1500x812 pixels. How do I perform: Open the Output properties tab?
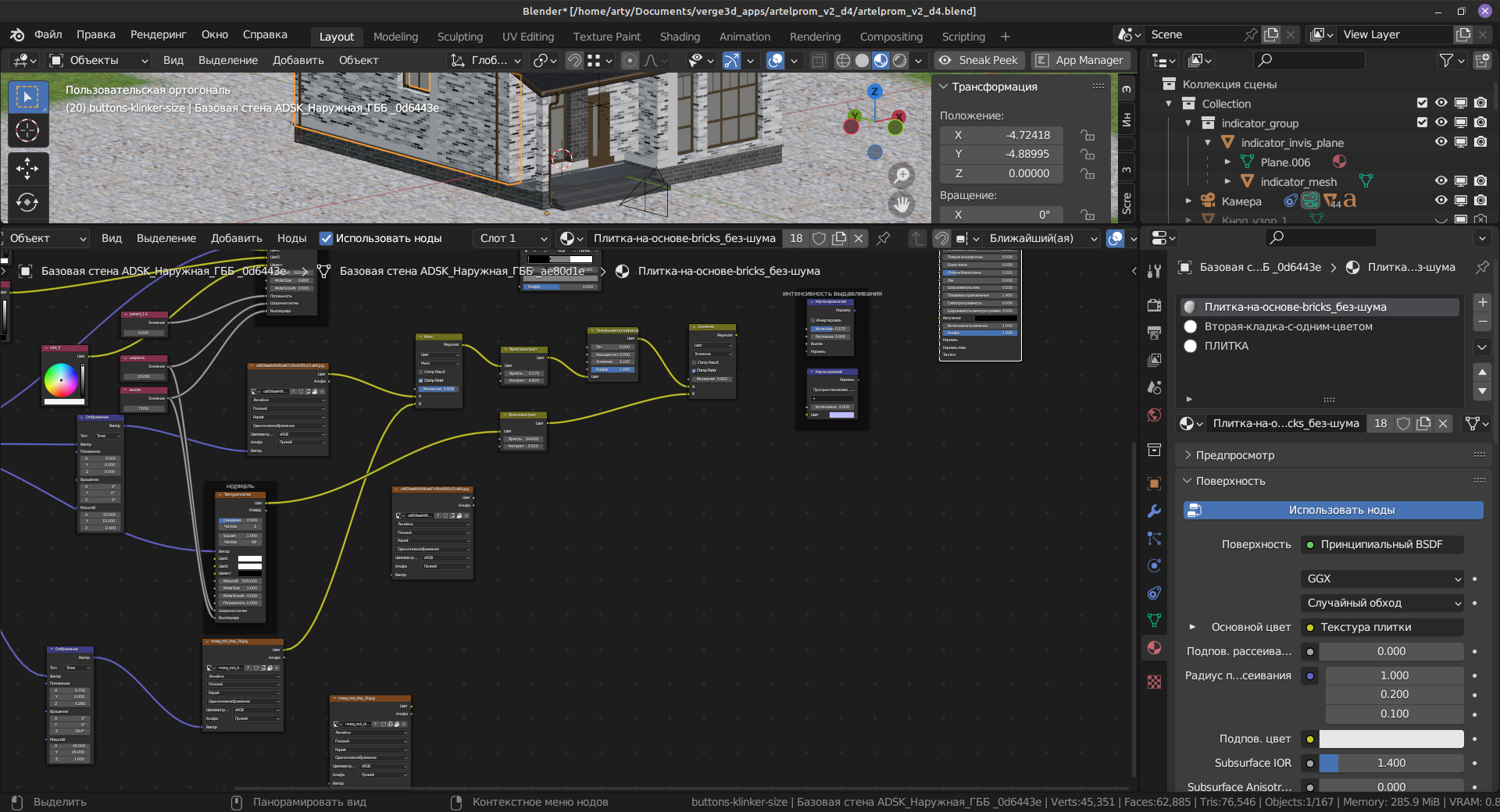(1155, 333)
